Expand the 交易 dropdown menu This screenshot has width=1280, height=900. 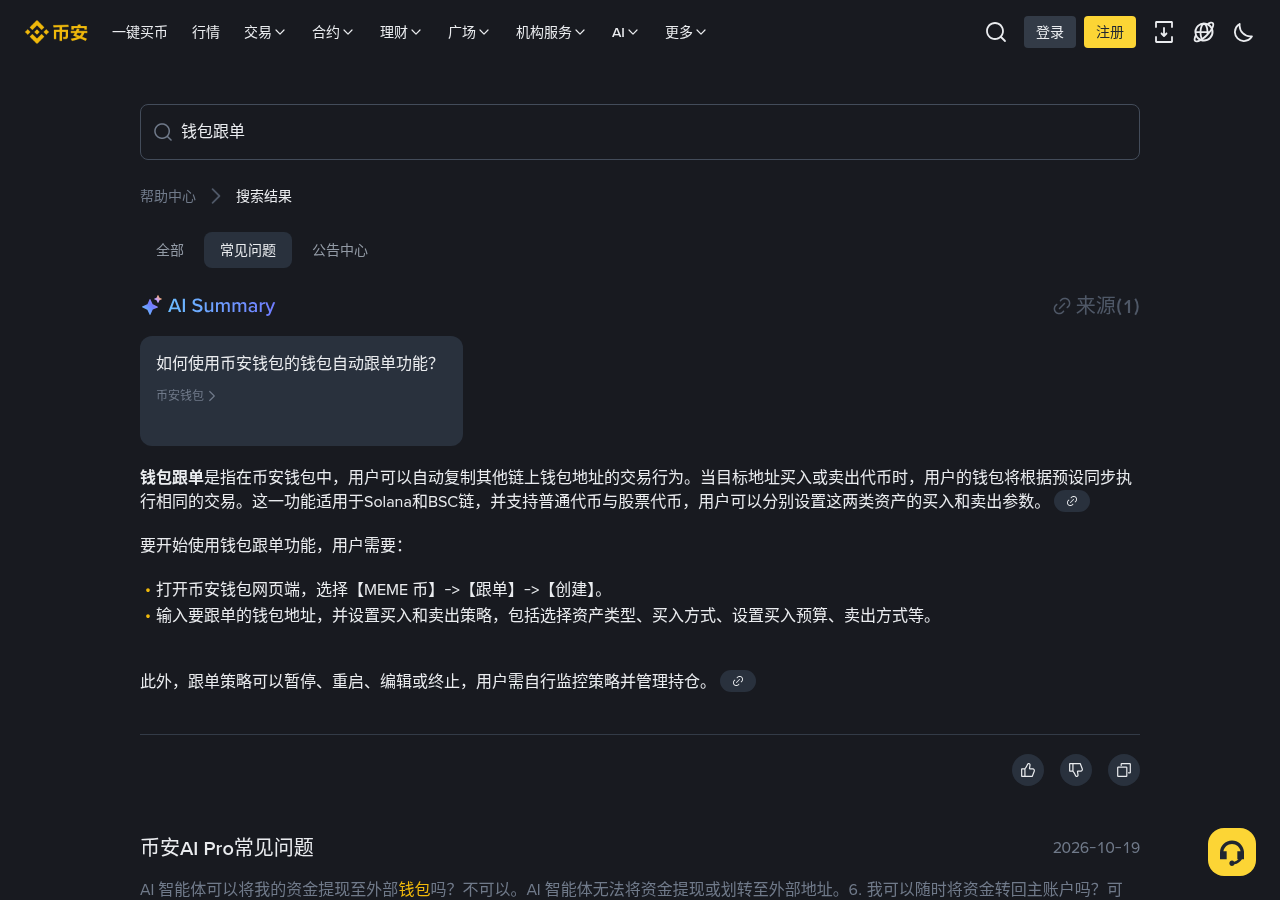pyautogui.click(x=265, y=32)
